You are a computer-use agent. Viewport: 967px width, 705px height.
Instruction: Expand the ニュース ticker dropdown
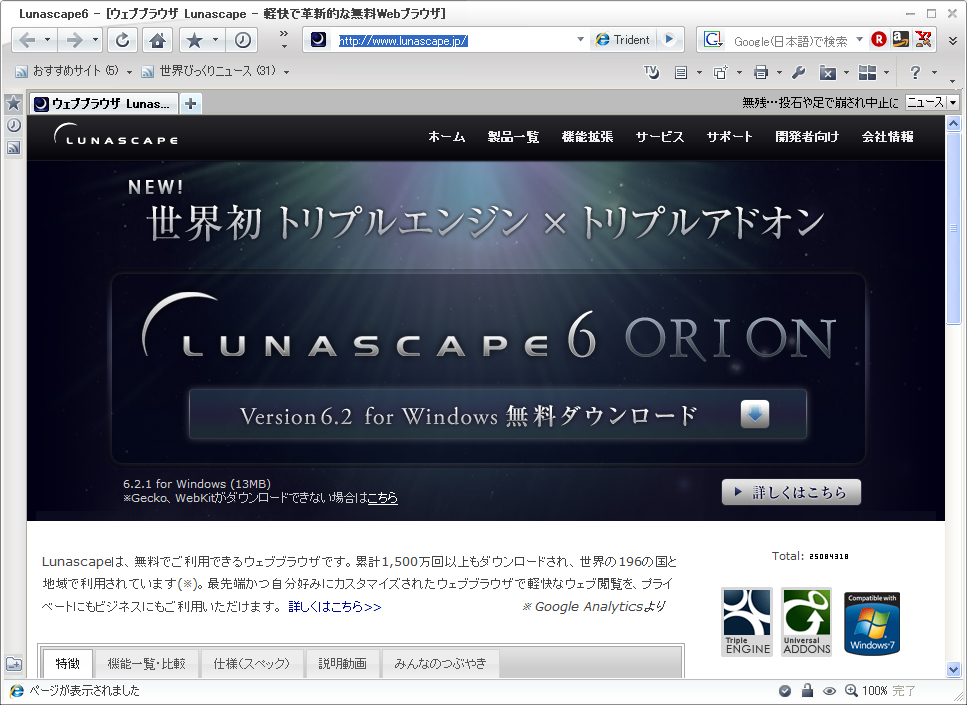coord(952,102)
